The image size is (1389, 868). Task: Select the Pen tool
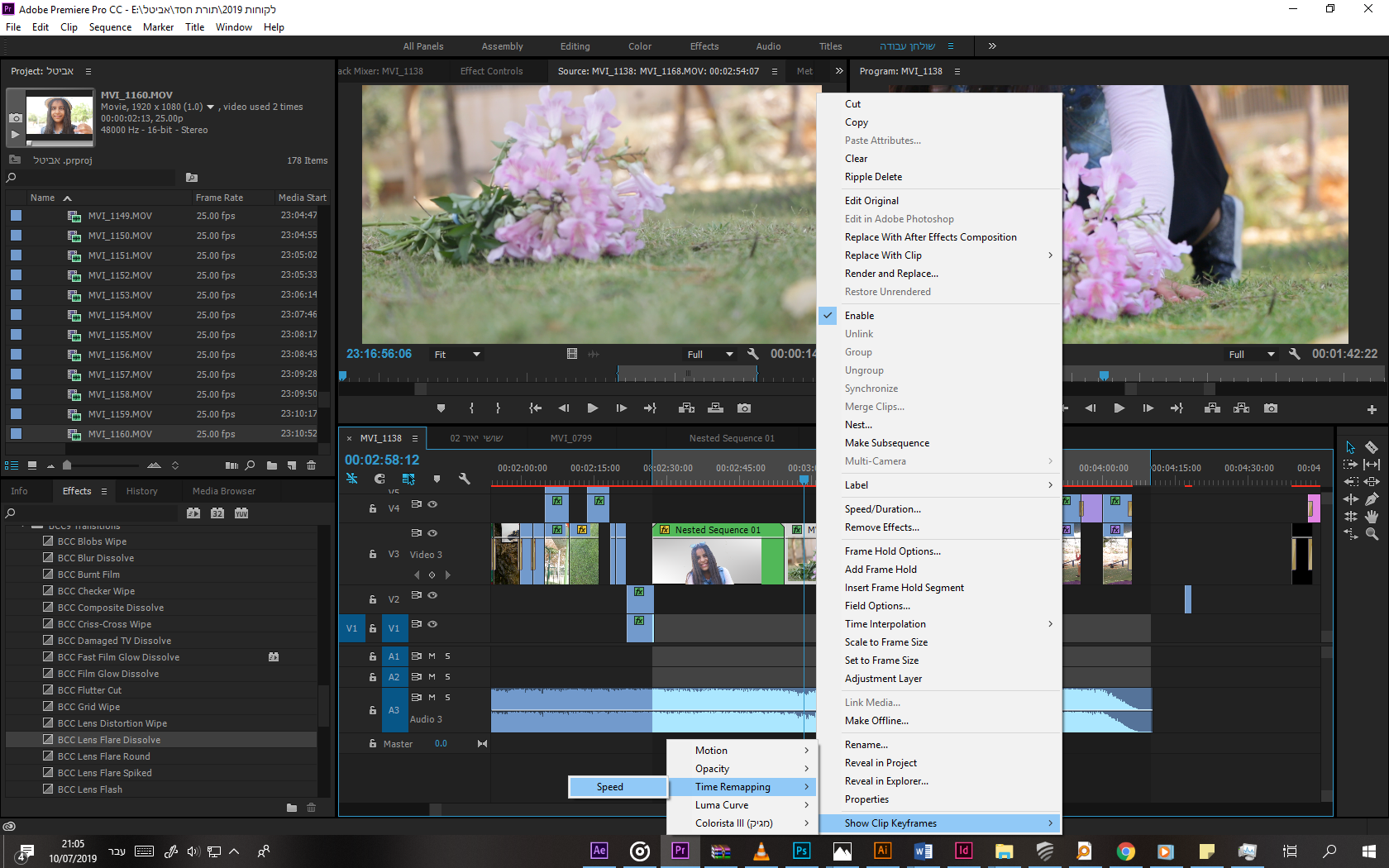(1371, 498)
